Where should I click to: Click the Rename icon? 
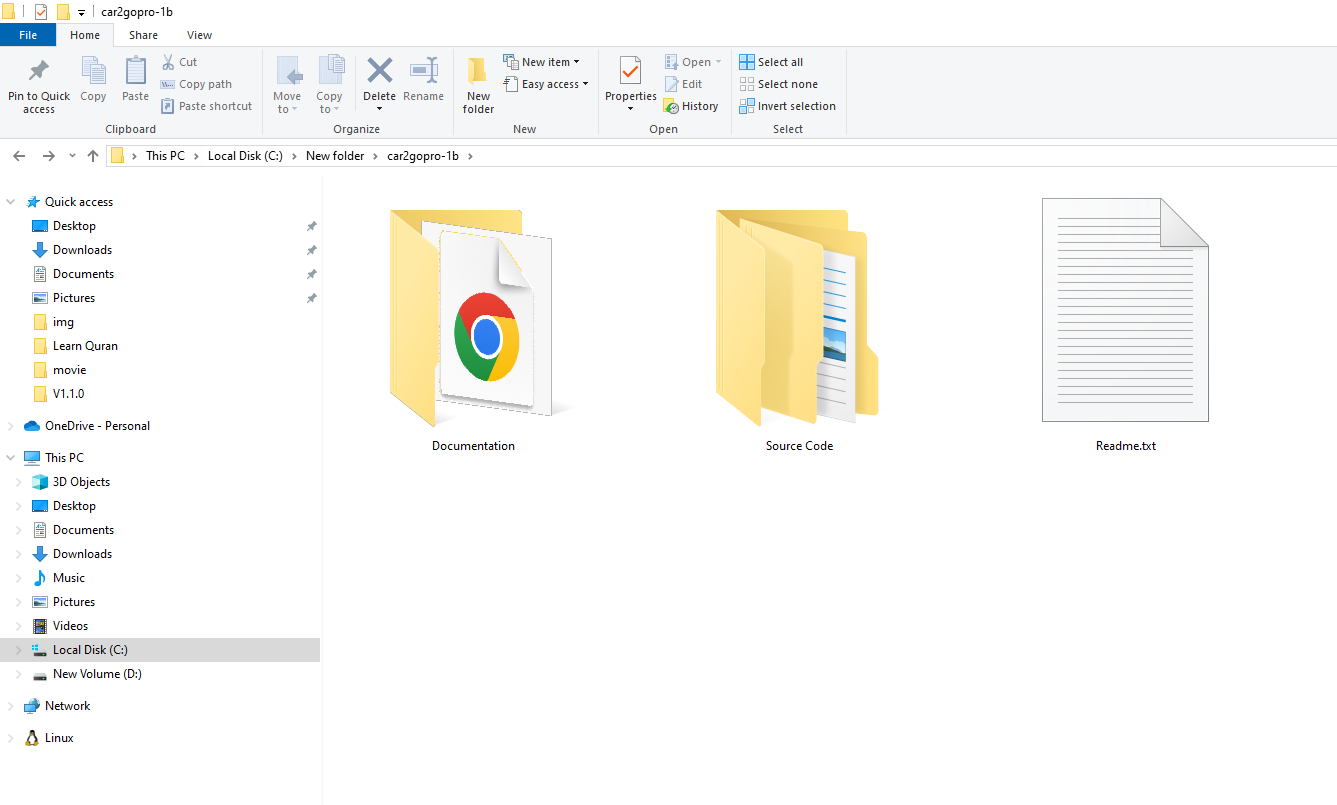coord(424,70)
